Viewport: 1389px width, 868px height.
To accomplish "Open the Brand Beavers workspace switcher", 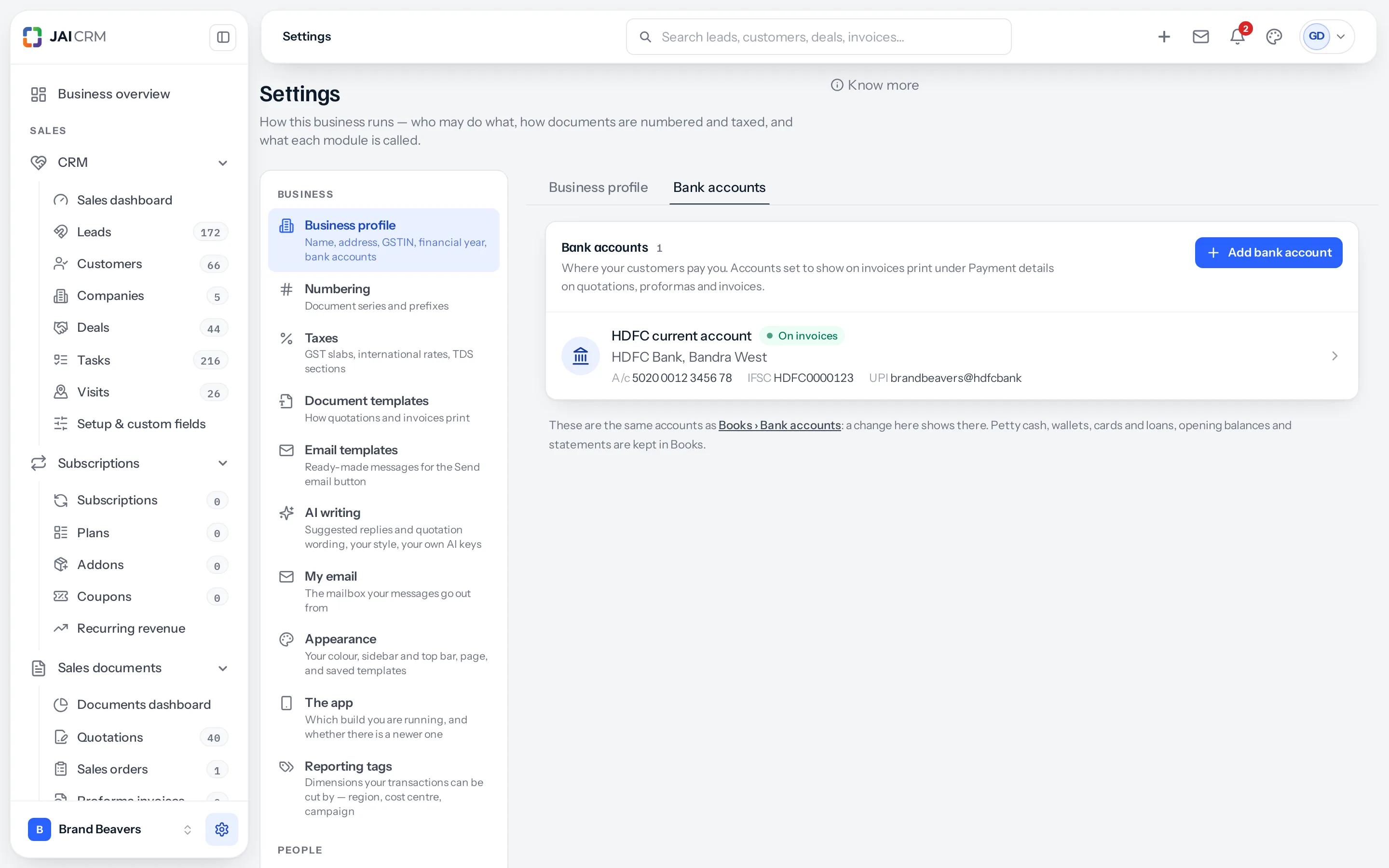I will pos(110,829).
